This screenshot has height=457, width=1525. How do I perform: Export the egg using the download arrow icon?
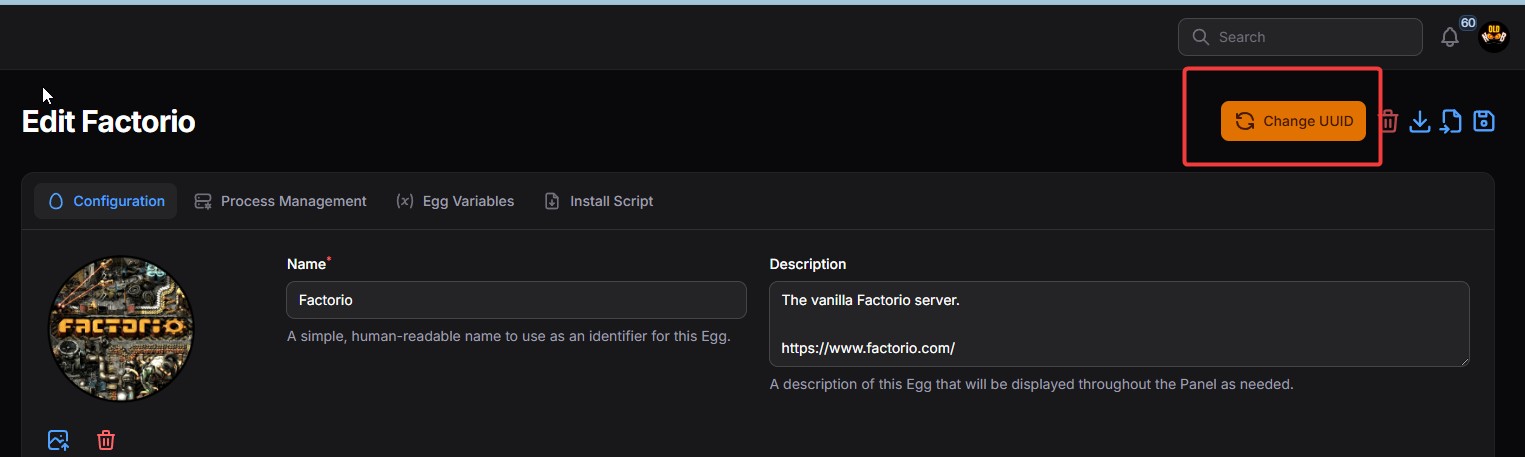pos(1419,121)
